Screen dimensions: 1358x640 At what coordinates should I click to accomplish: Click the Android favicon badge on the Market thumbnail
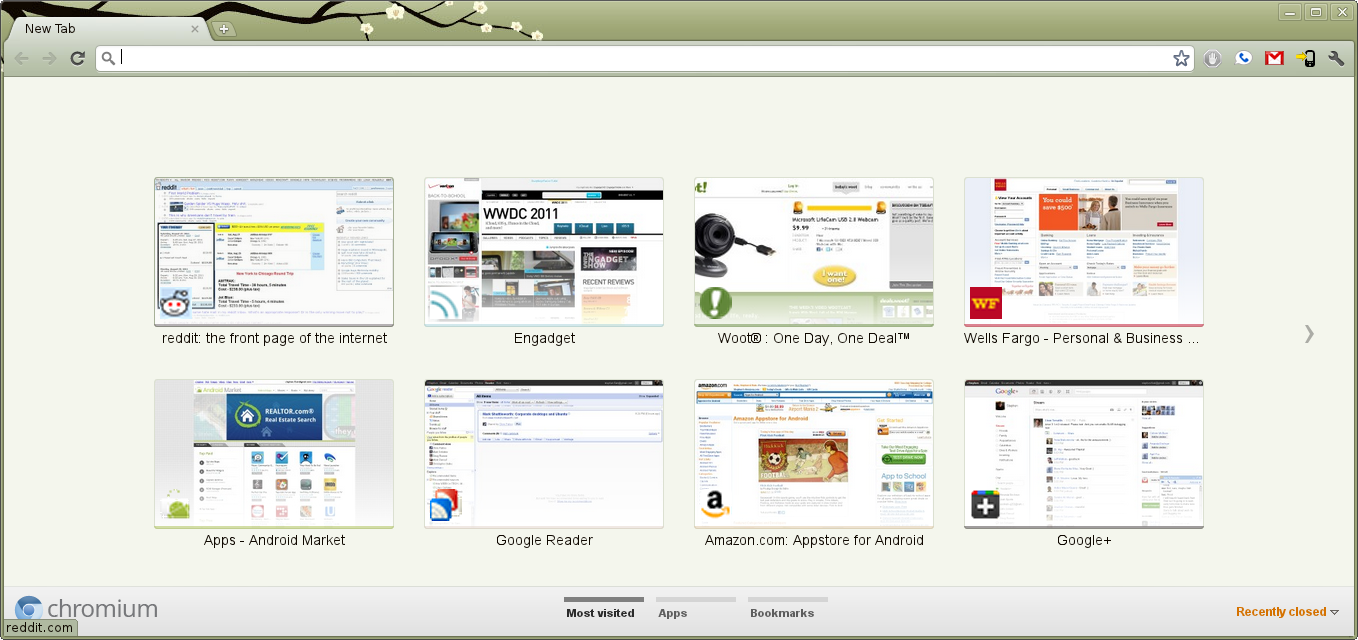click(x=176, y=505)
